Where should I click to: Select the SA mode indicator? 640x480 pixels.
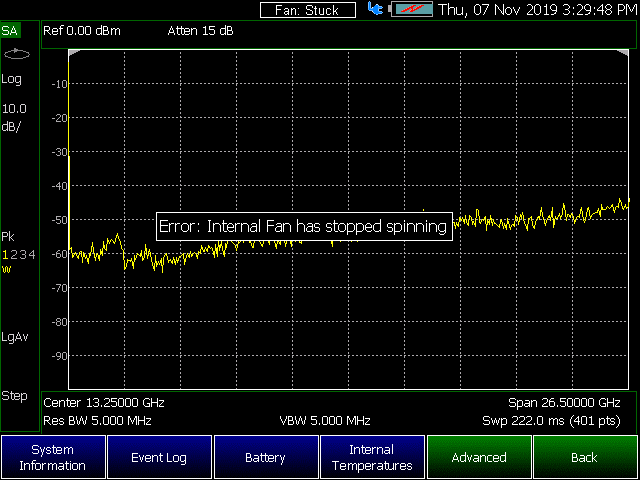pos(10,31)
